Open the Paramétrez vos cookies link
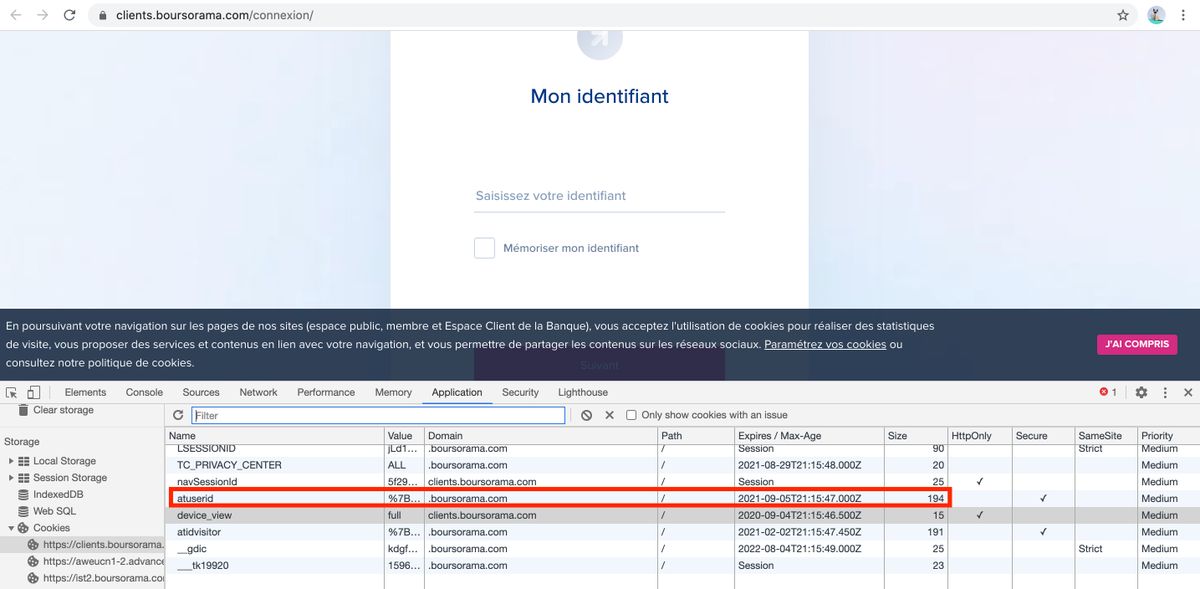 [x=825, y=344]
